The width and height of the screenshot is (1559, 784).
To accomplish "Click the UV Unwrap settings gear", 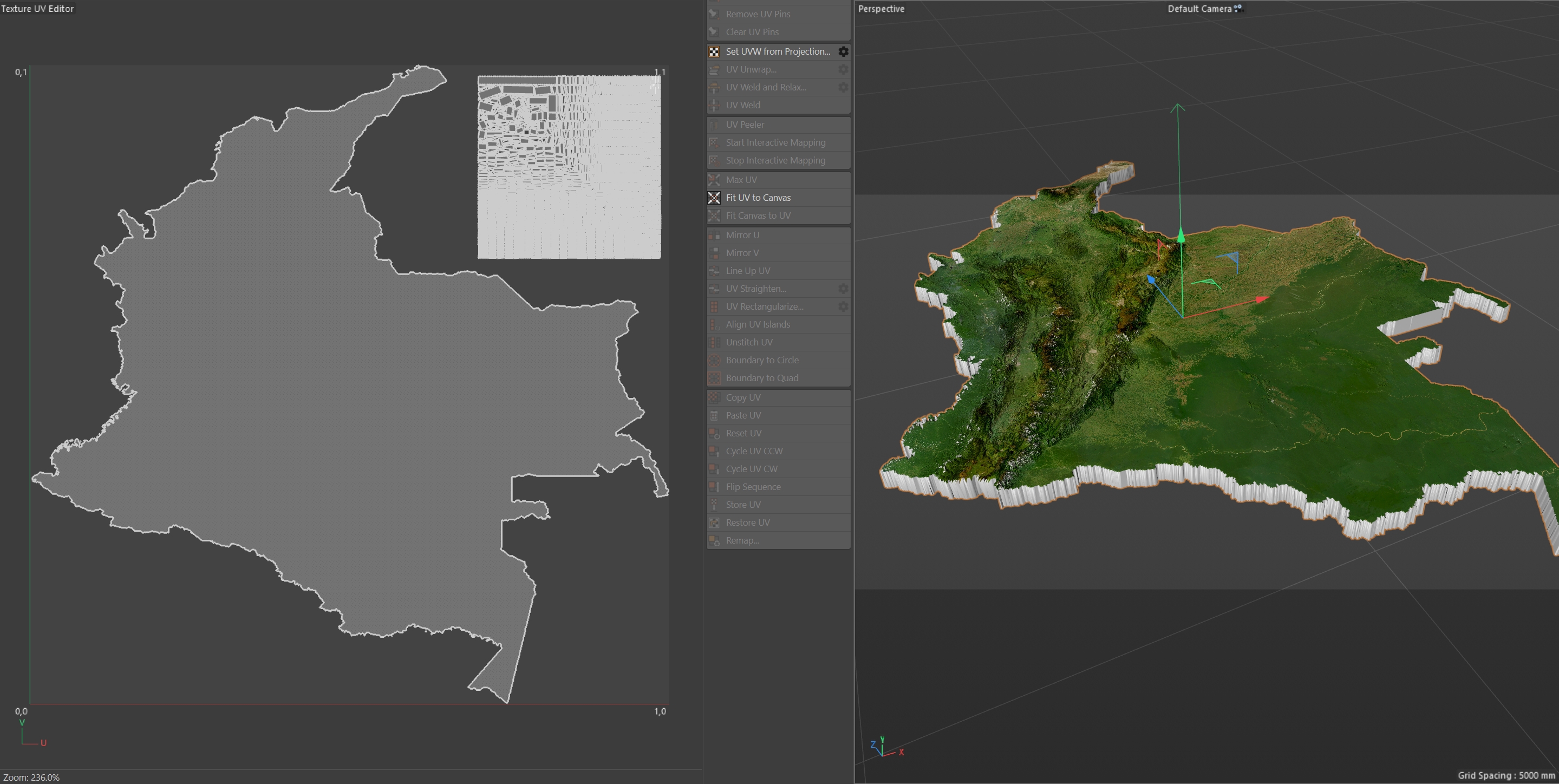I will coord(843,69).
